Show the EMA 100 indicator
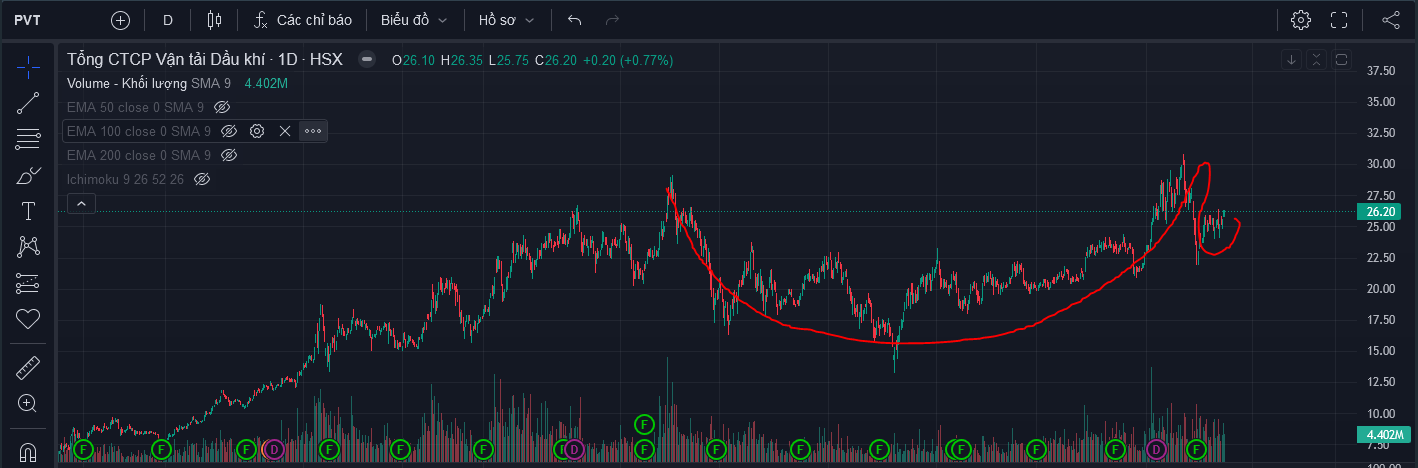This screenshot has width=1418, height=468. (x=229, y=131)
